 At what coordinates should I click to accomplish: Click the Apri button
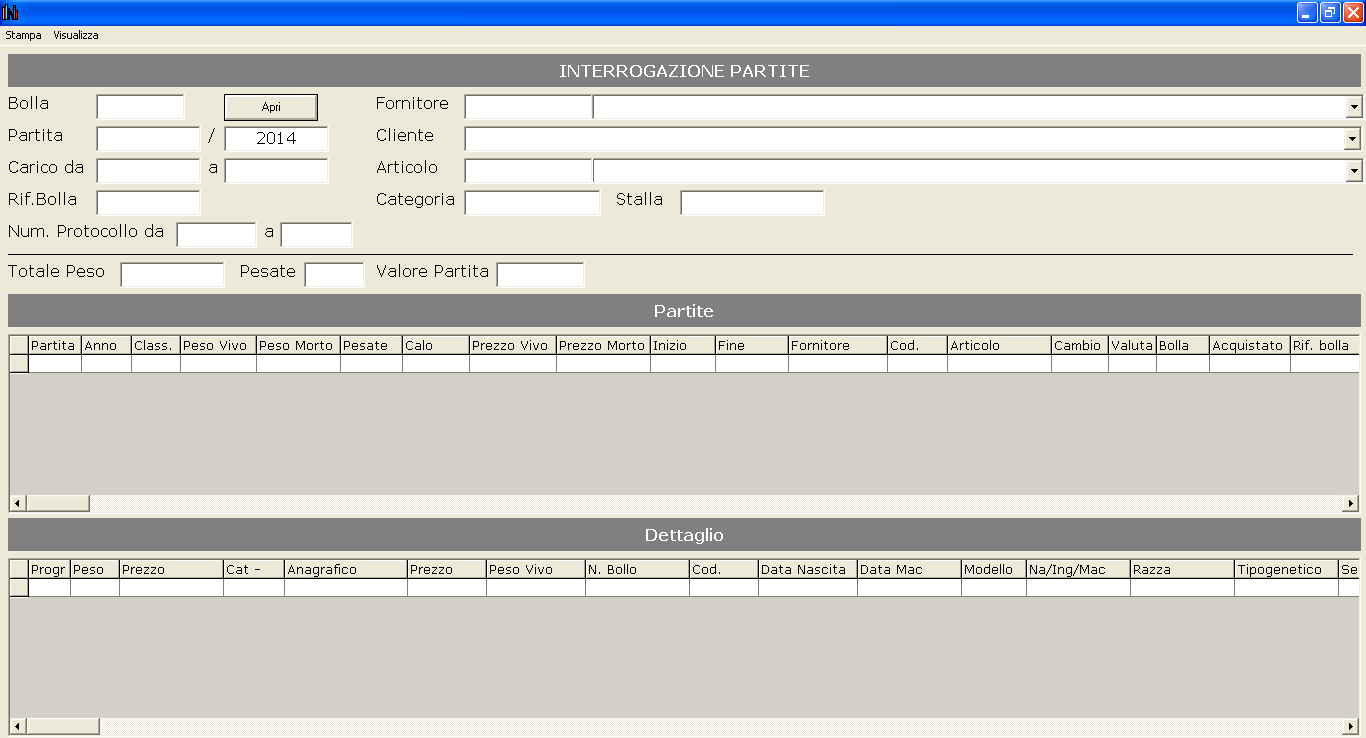tap(271, 107)
